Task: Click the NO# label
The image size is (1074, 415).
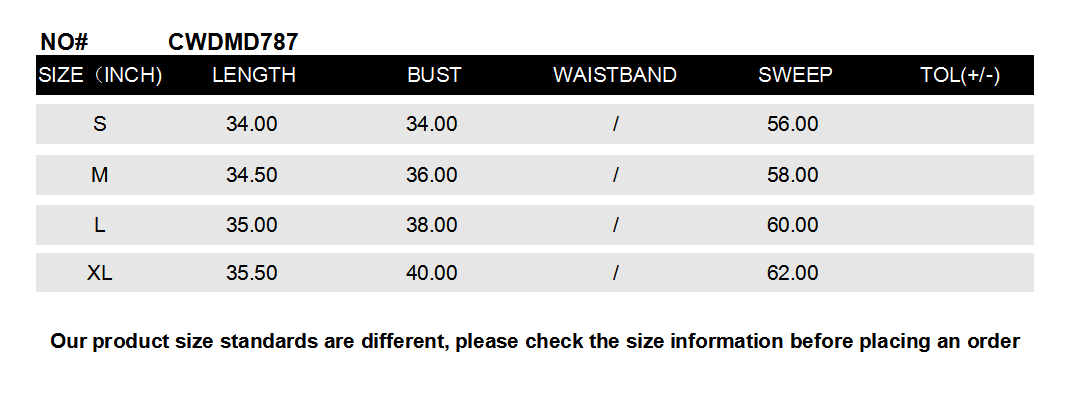Action: 65,42
